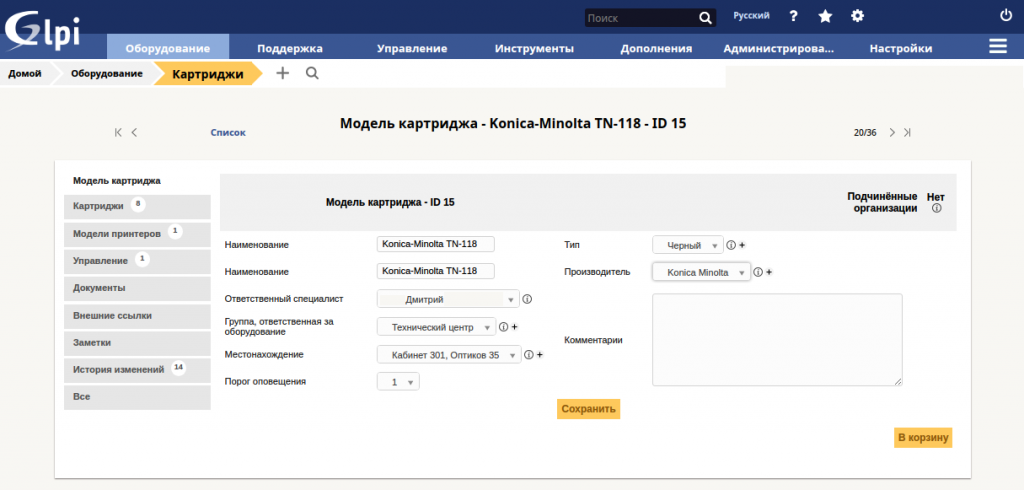
Task: Switch to the Управление side tab
Action: click(x=137, y=261)
